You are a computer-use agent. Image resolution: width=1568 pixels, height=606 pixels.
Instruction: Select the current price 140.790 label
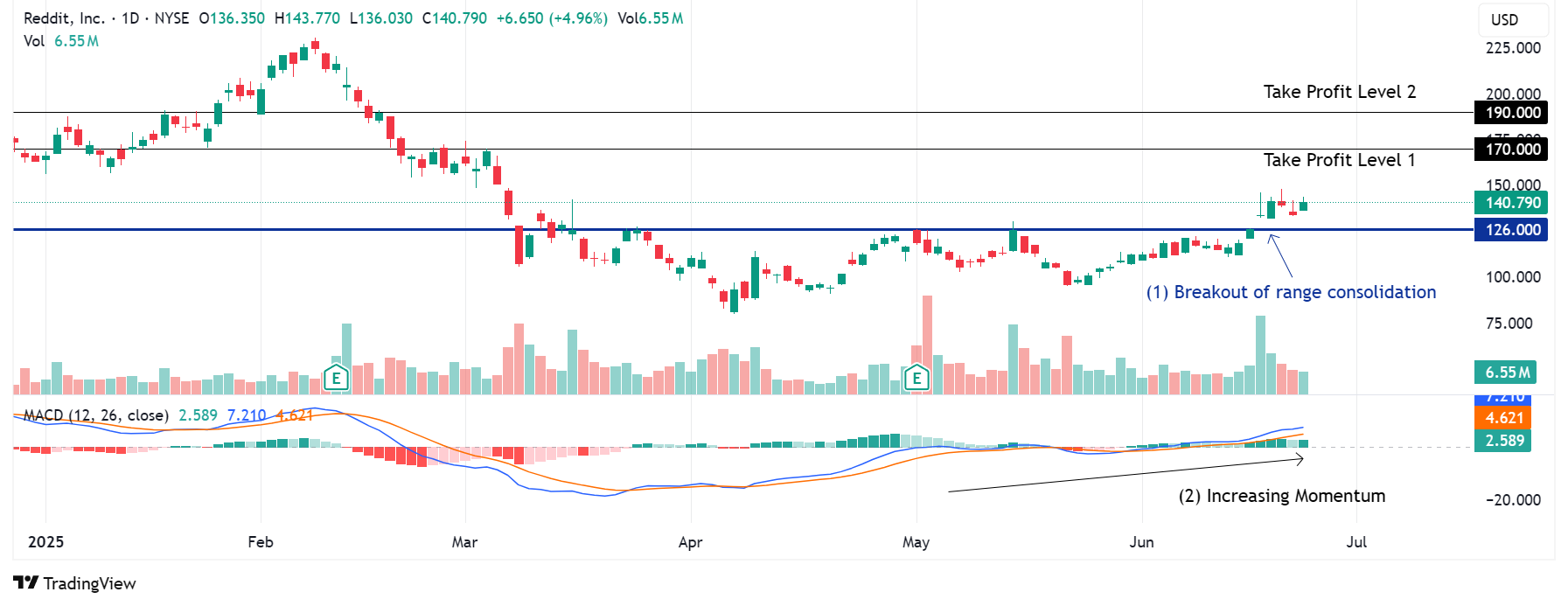coord(1511,203)
